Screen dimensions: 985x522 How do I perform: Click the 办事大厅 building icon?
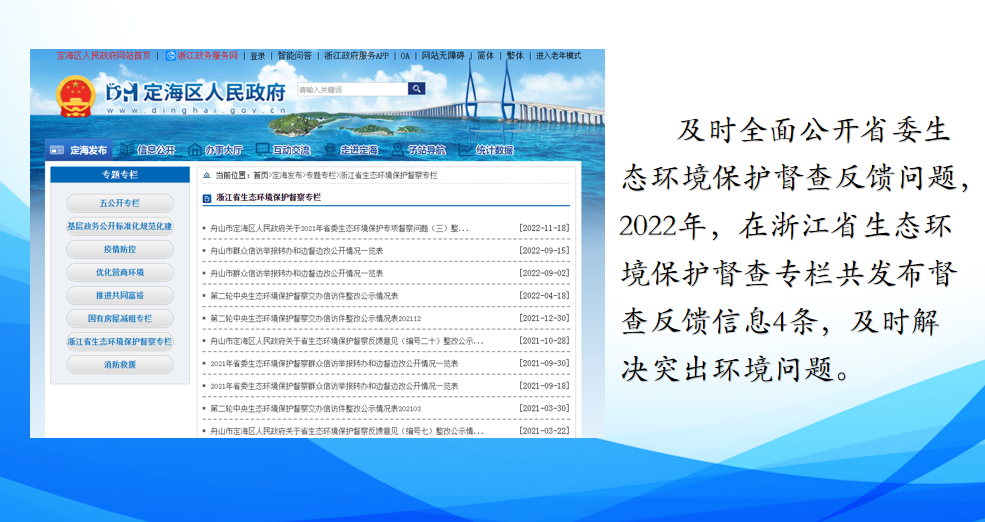point(193,150)
